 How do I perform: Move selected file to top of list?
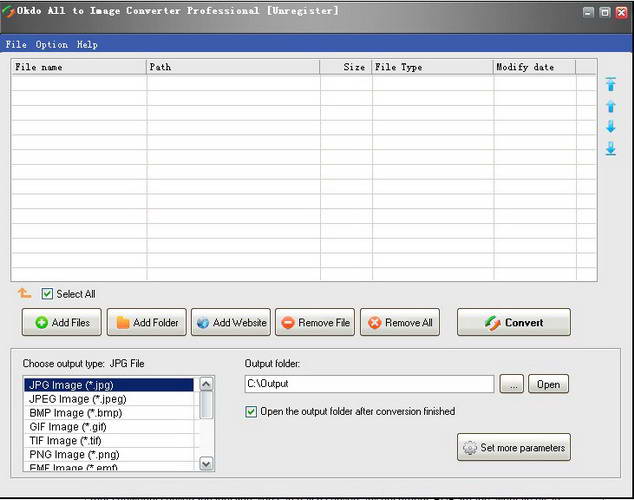tap(611, 84)
